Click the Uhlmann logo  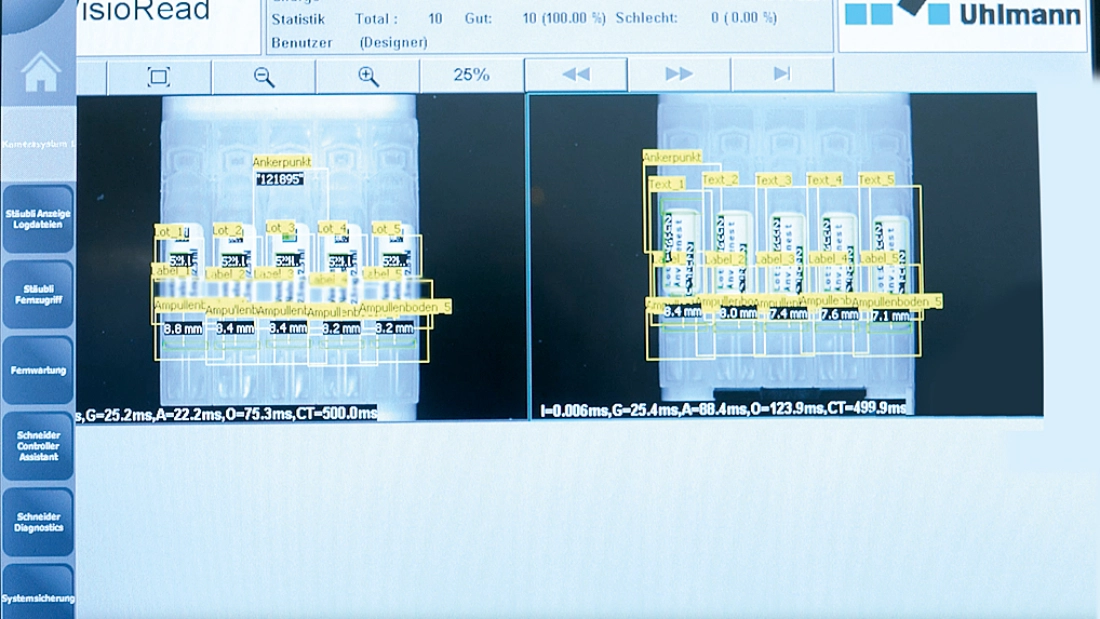pyautogui.click(x=962, y=16)
